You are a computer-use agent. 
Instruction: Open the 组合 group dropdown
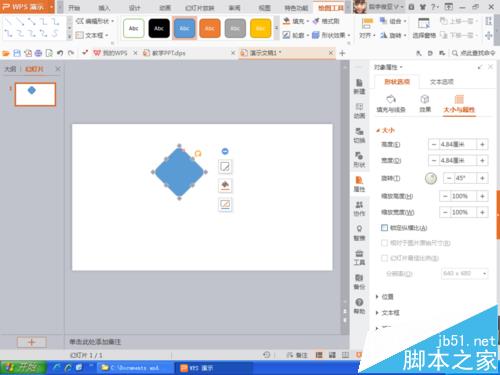393,21
